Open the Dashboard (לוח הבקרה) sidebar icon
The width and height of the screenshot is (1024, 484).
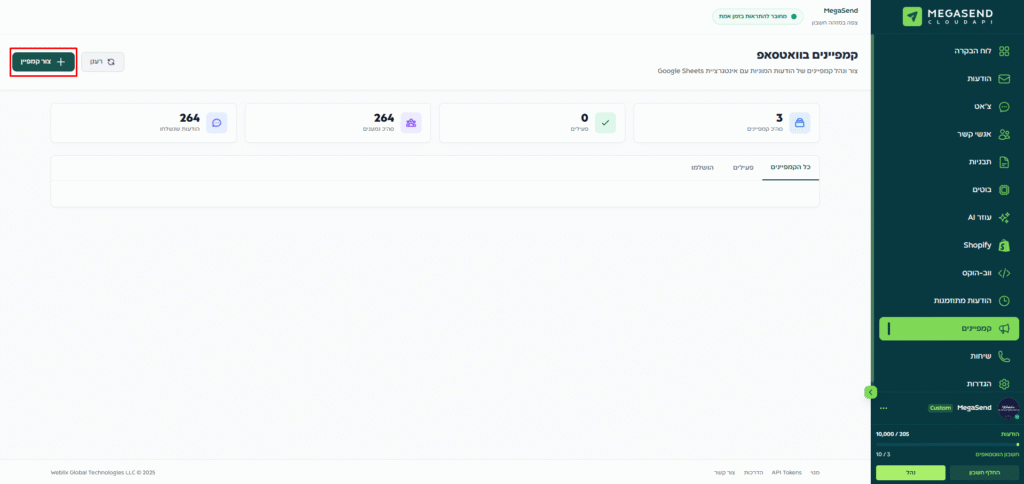click(x=1004, y=50)
